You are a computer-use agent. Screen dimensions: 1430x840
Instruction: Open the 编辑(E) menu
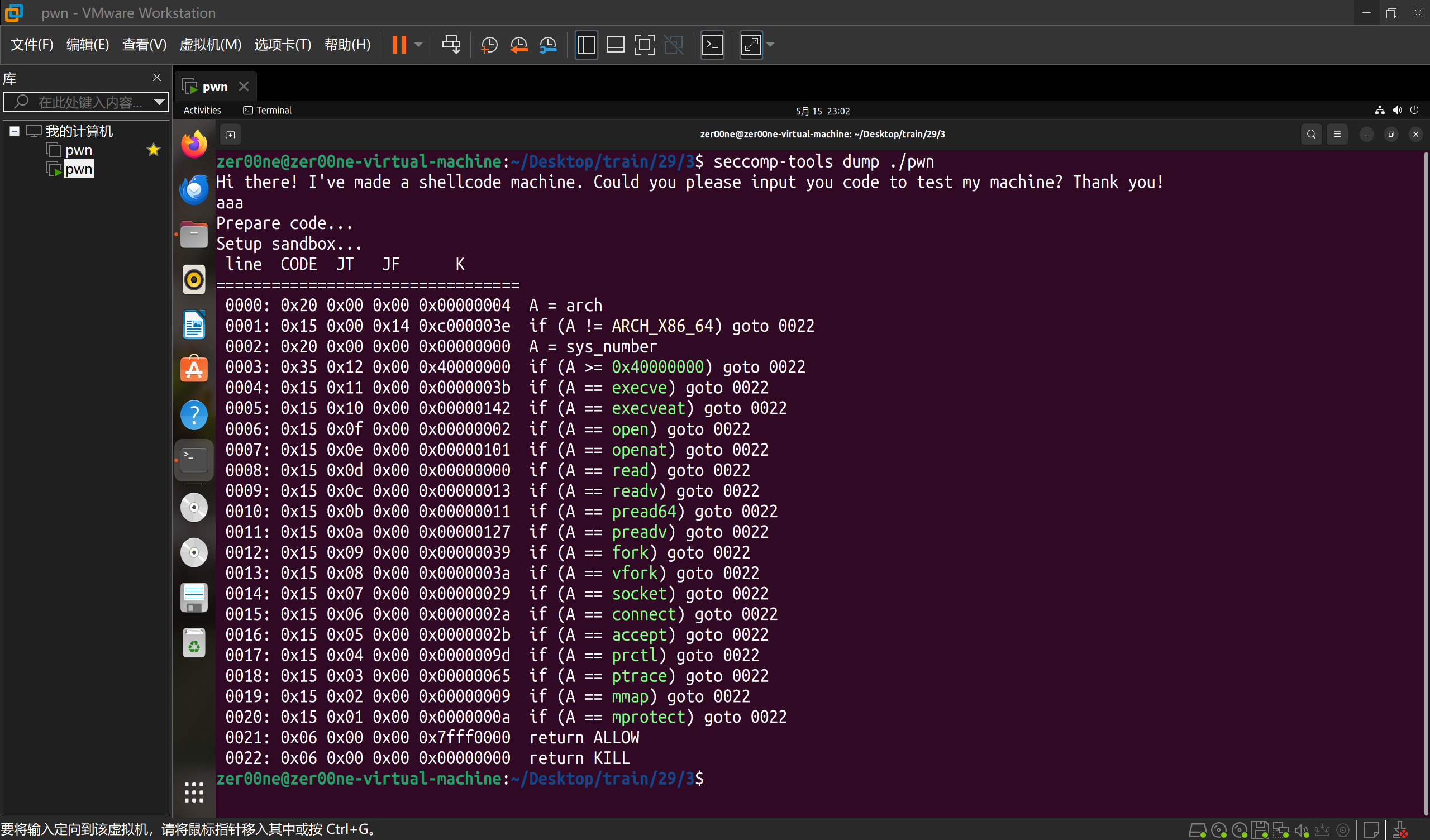pyautogui.click(x=87, y=44)
